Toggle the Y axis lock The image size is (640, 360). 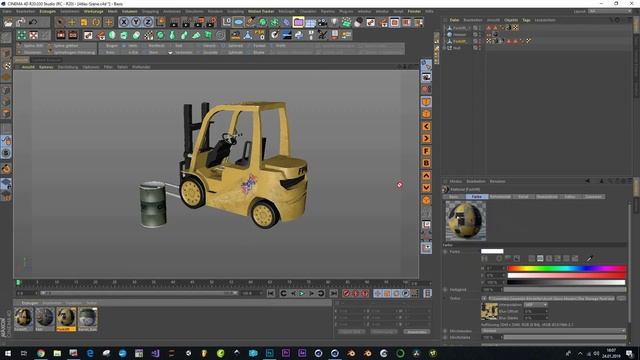136,22
